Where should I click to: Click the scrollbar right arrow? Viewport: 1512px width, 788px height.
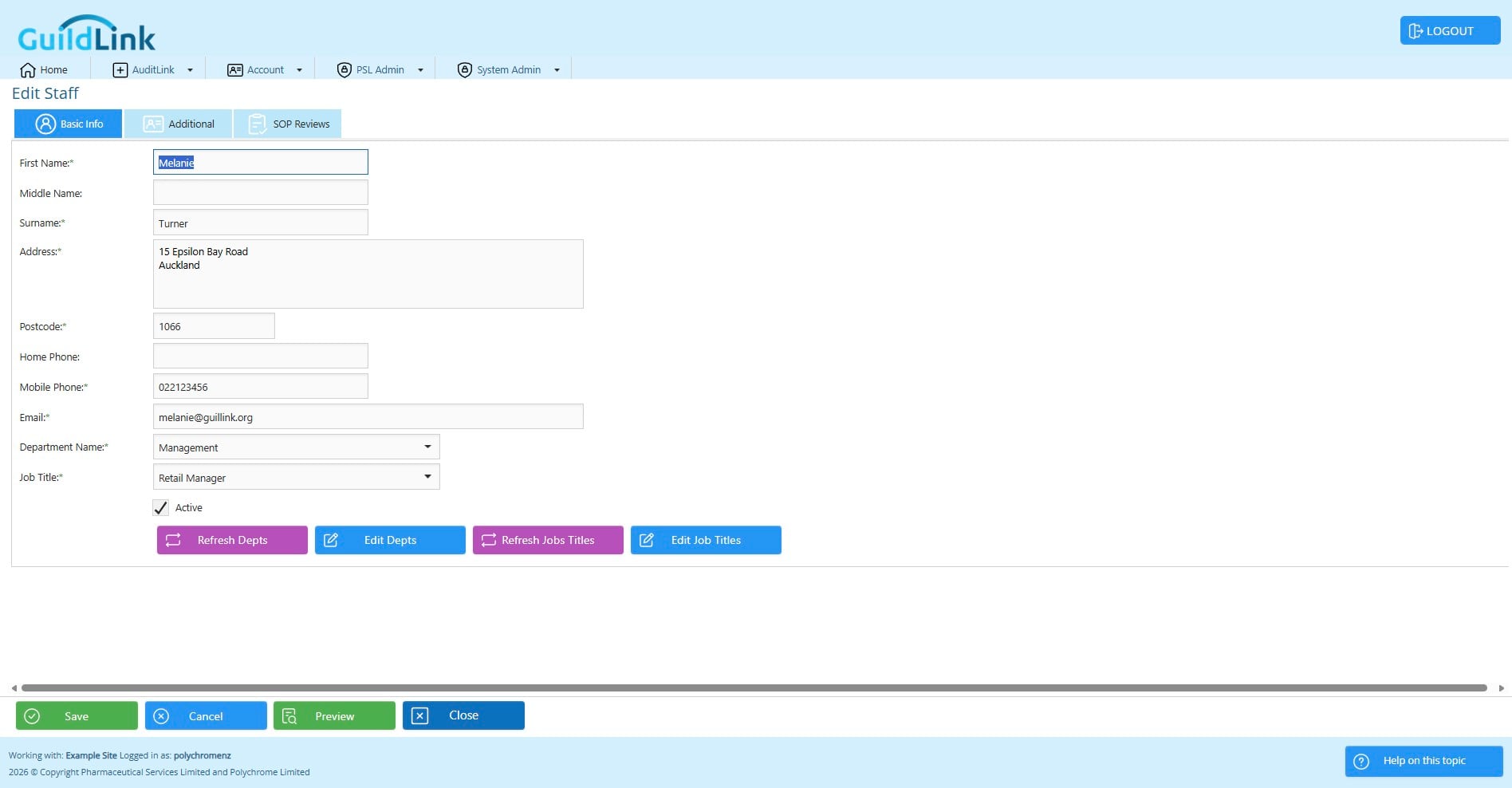point(1502,688)
